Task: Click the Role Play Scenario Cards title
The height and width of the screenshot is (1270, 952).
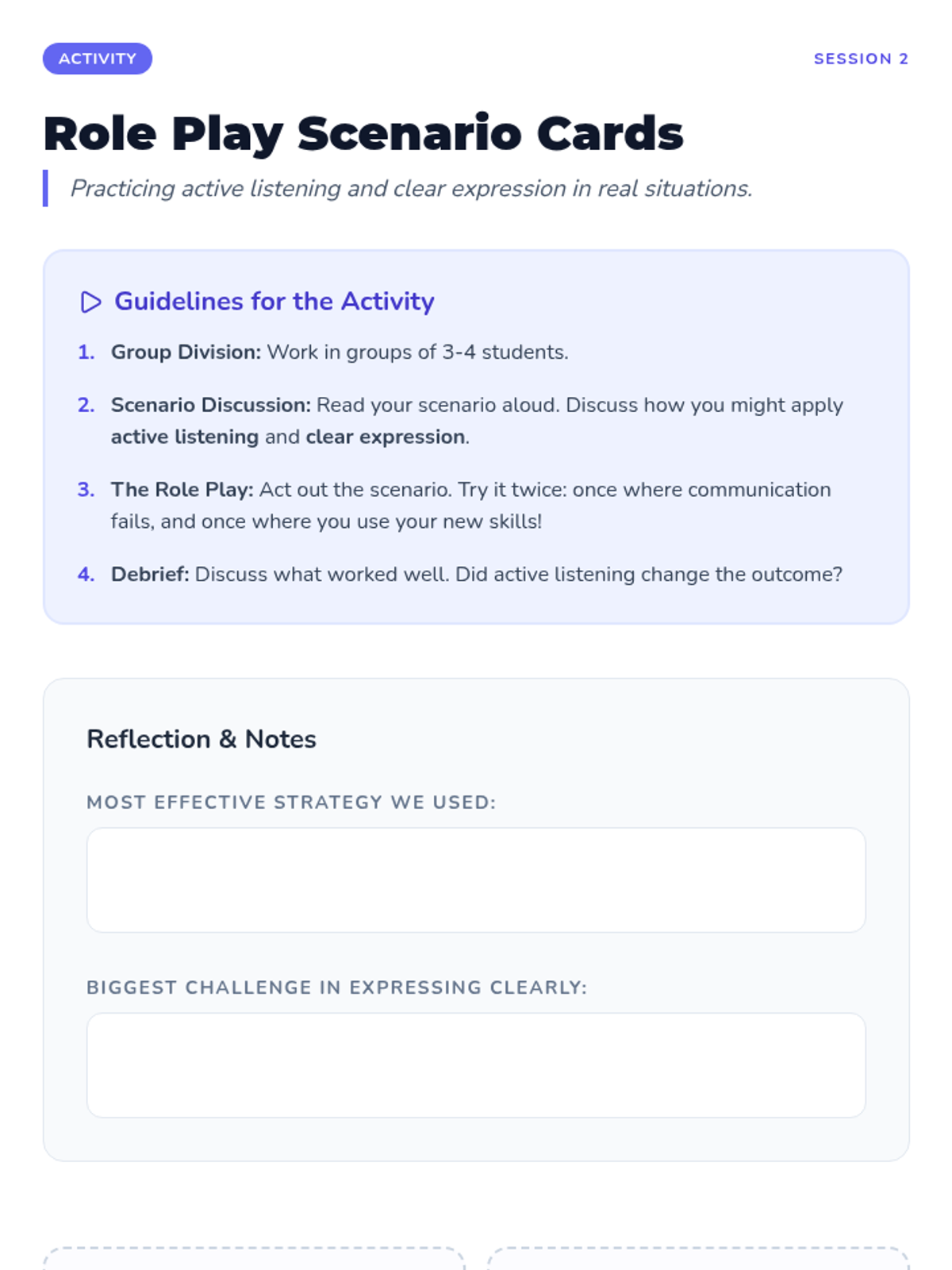Action: click(x=363, y=133)
